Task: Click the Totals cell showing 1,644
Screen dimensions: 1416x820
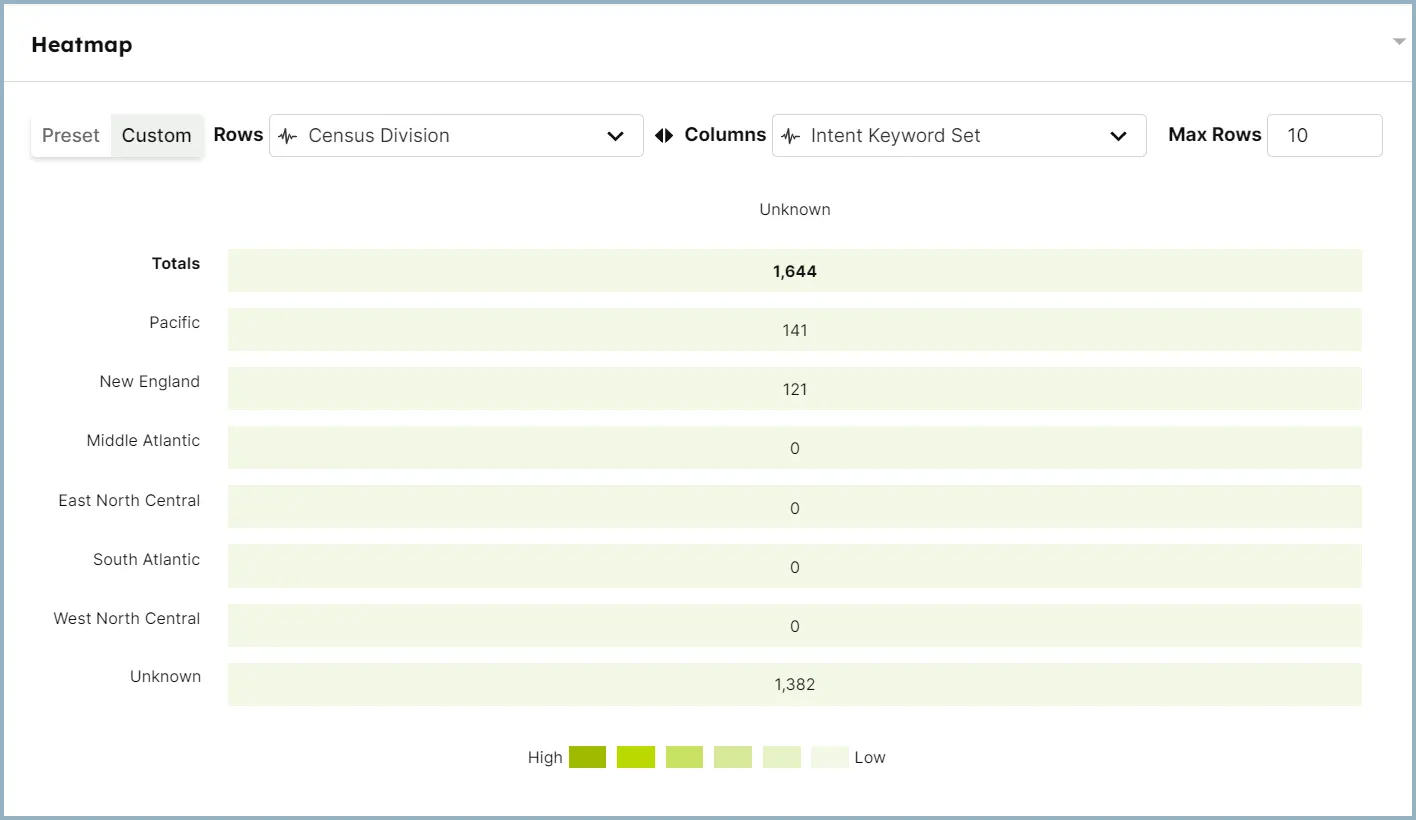Action: (794, 271)
